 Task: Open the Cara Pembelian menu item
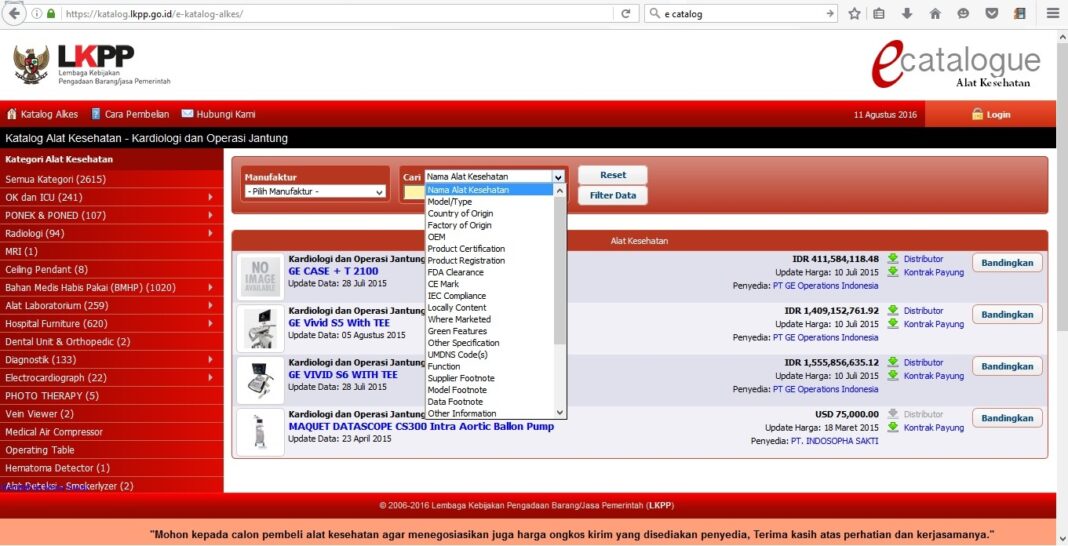tap(130, 115)
